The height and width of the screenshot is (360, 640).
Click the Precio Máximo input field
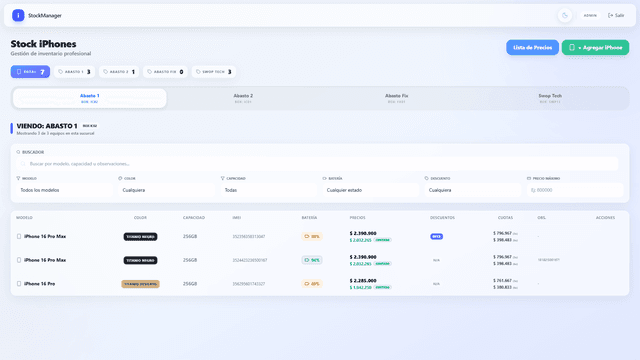(575, 190)
